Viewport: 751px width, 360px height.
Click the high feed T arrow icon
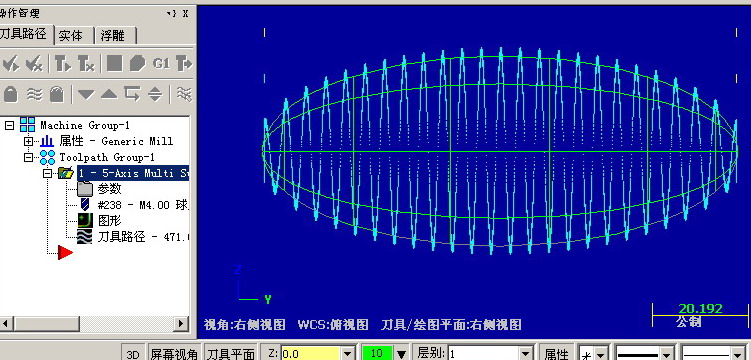point(184,63)
